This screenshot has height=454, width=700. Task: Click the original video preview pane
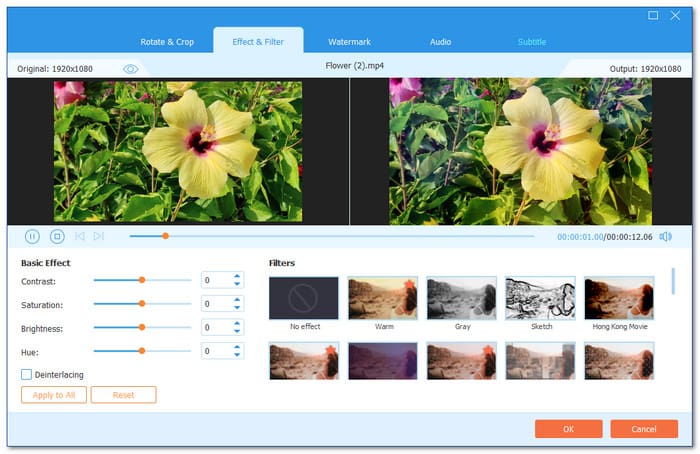pos(178,151)
